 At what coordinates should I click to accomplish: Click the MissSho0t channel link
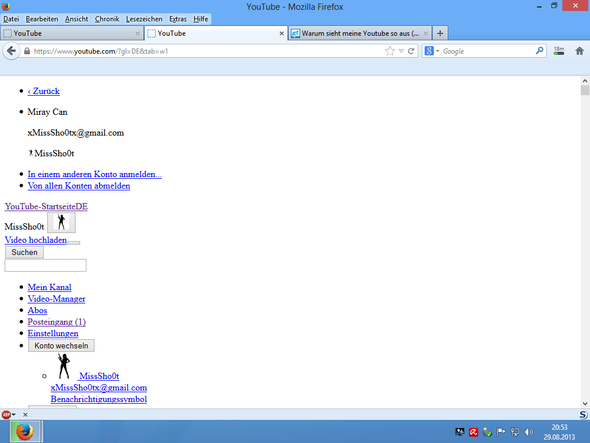99,376
